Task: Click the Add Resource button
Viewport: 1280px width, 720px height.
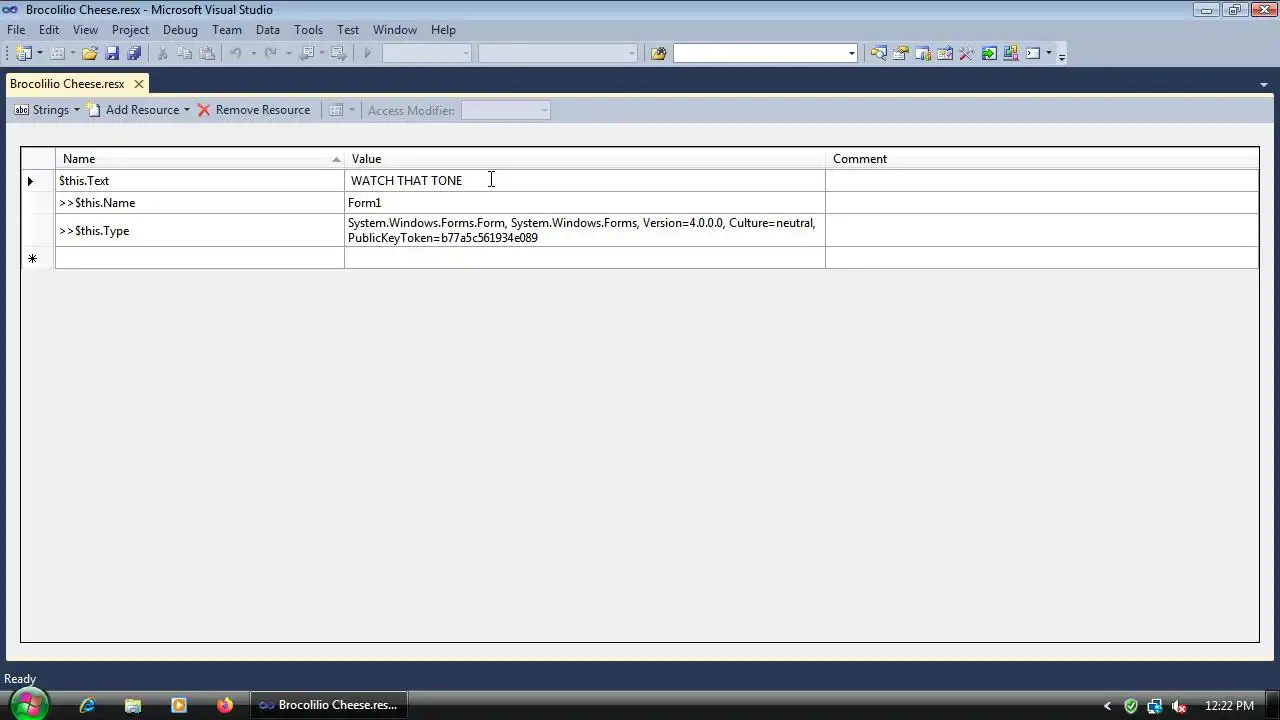Action: point(134,110)
